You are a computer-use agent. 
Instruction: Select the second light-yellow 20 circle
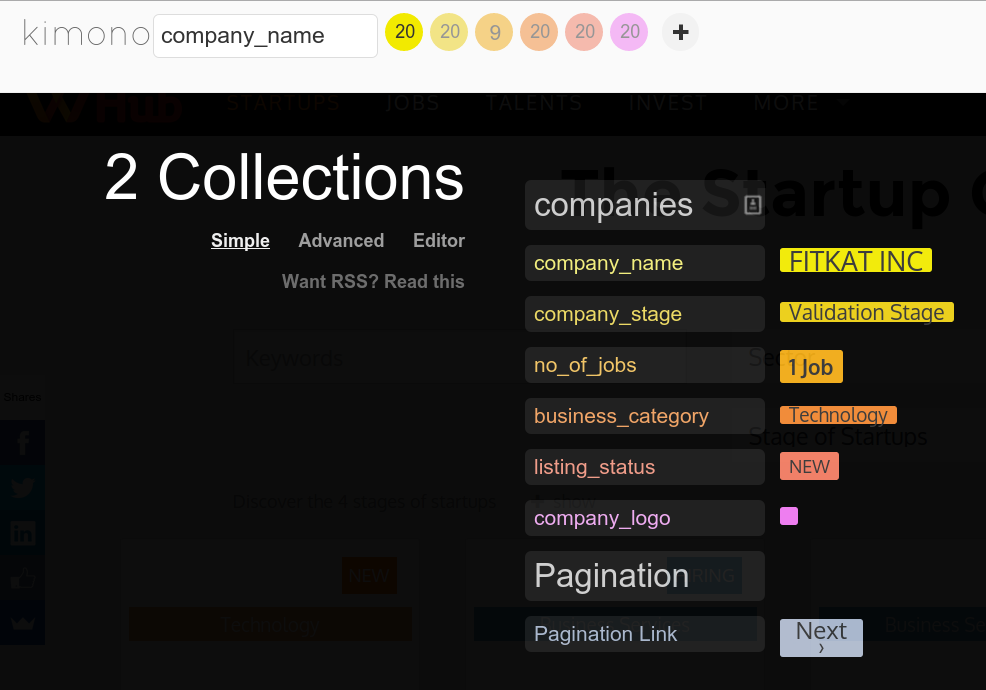coord(449,32)
